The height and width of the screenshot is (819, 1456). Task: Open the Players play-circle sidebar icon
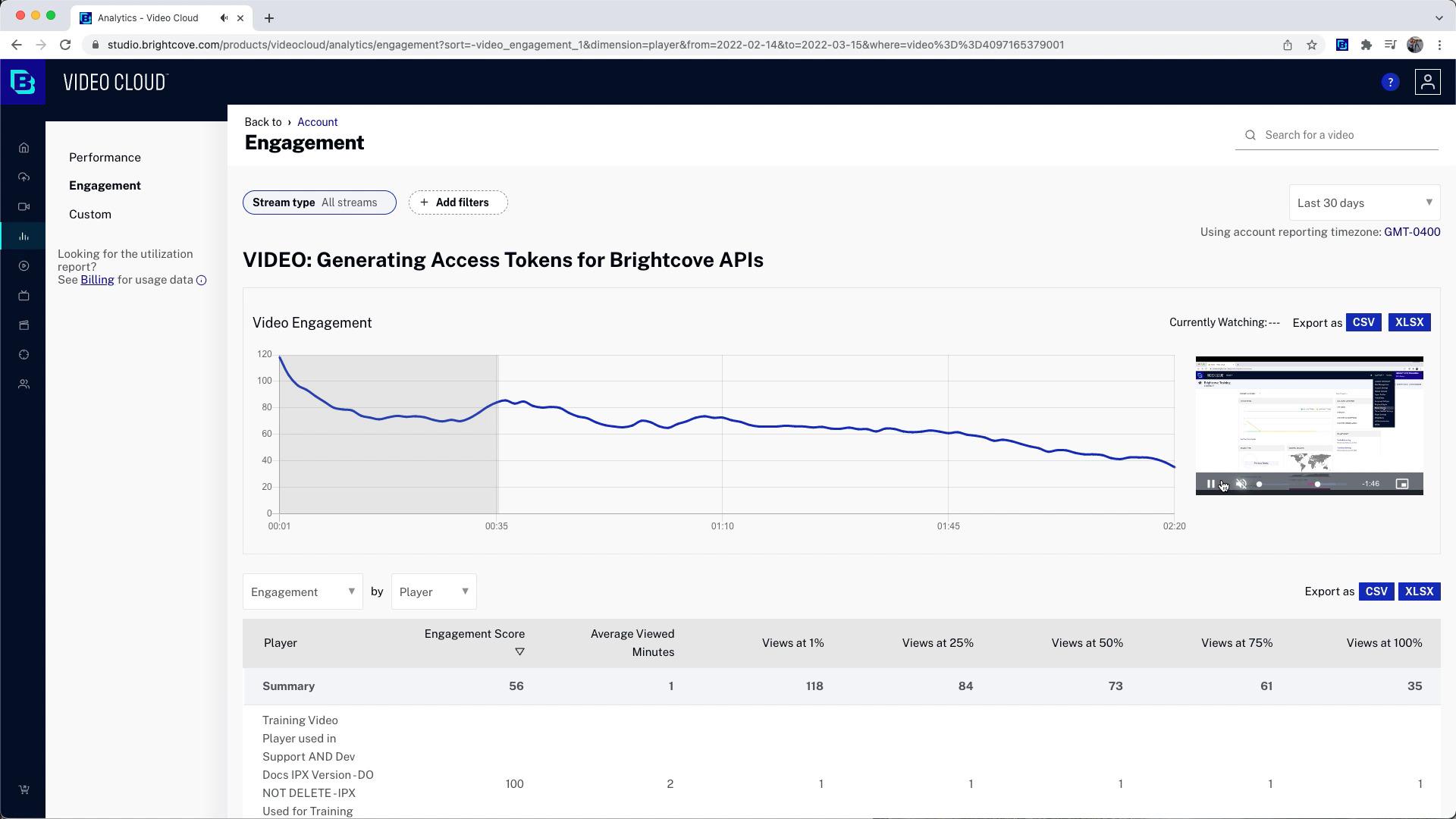pyautogui.click(x=24, y=266)
